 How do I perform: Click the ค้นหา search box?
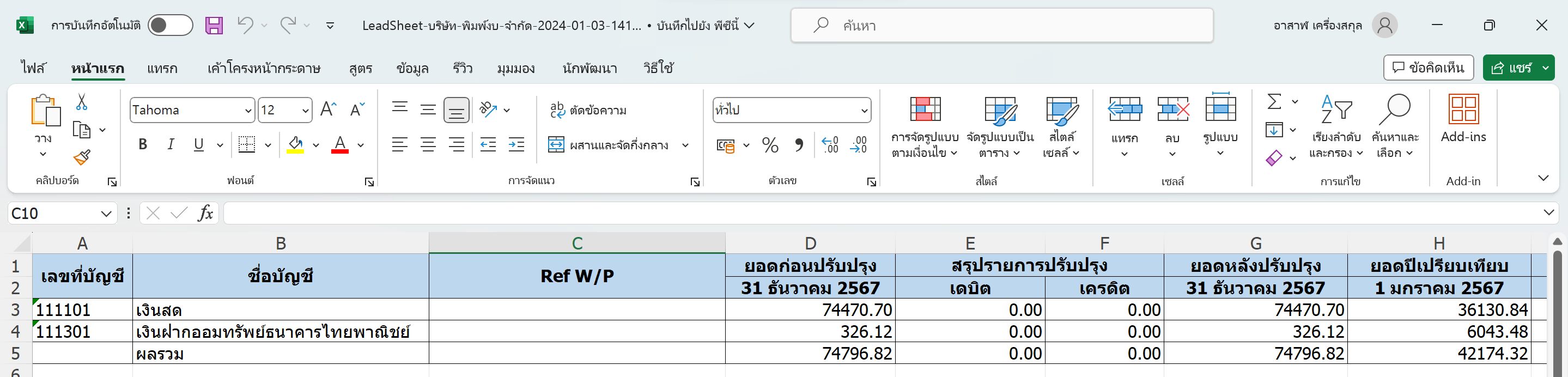[x=1001, y=26]
